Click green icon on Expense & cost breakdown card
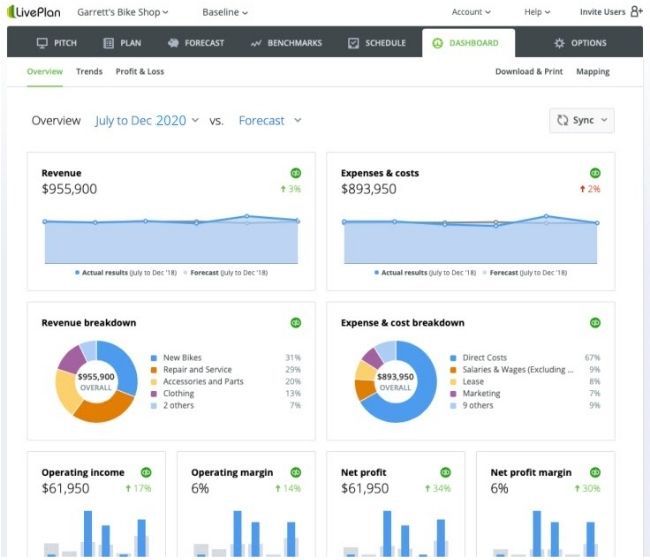Screen dimensions: 650x560 [595, 322]
